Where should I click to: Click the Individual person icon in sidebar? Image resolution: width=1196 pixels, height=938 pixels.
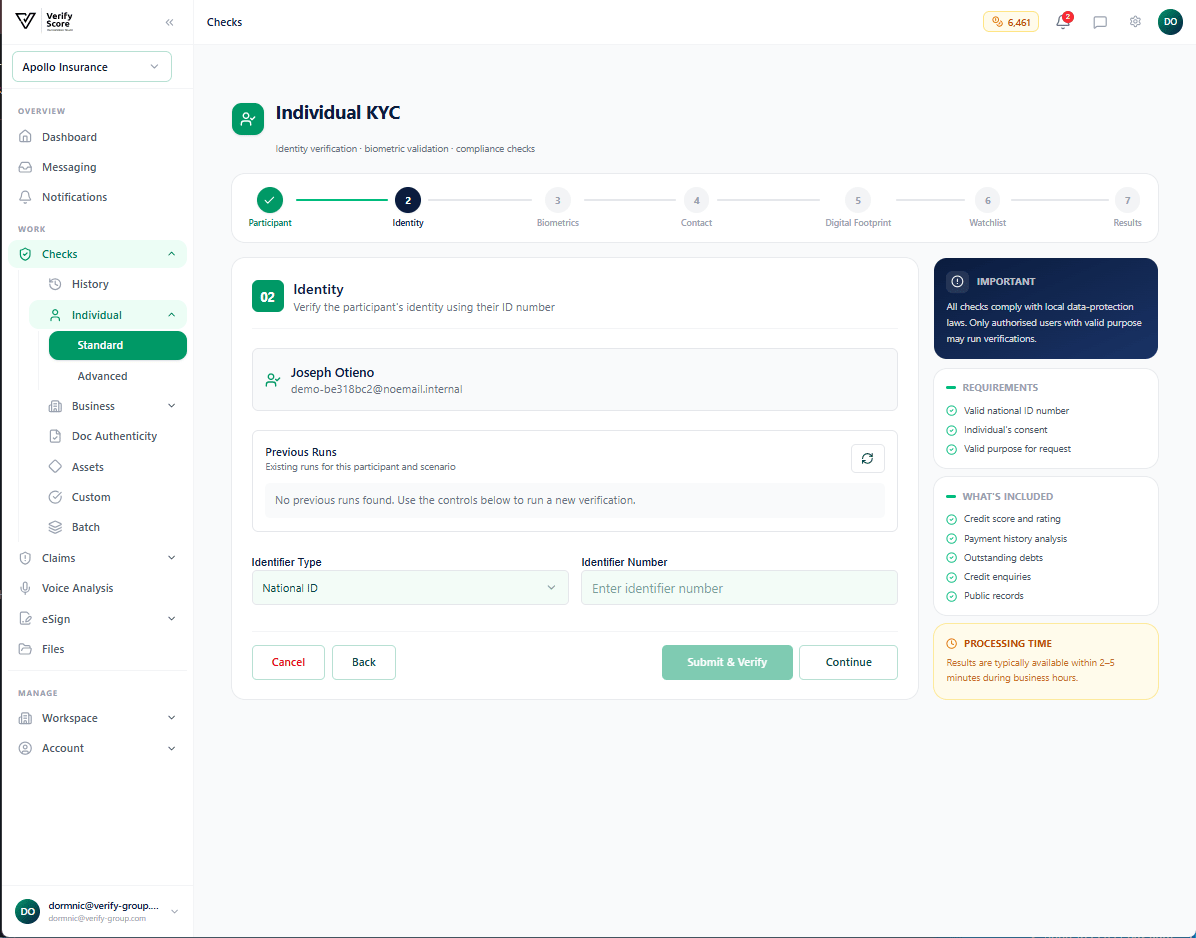coord(55,315)
